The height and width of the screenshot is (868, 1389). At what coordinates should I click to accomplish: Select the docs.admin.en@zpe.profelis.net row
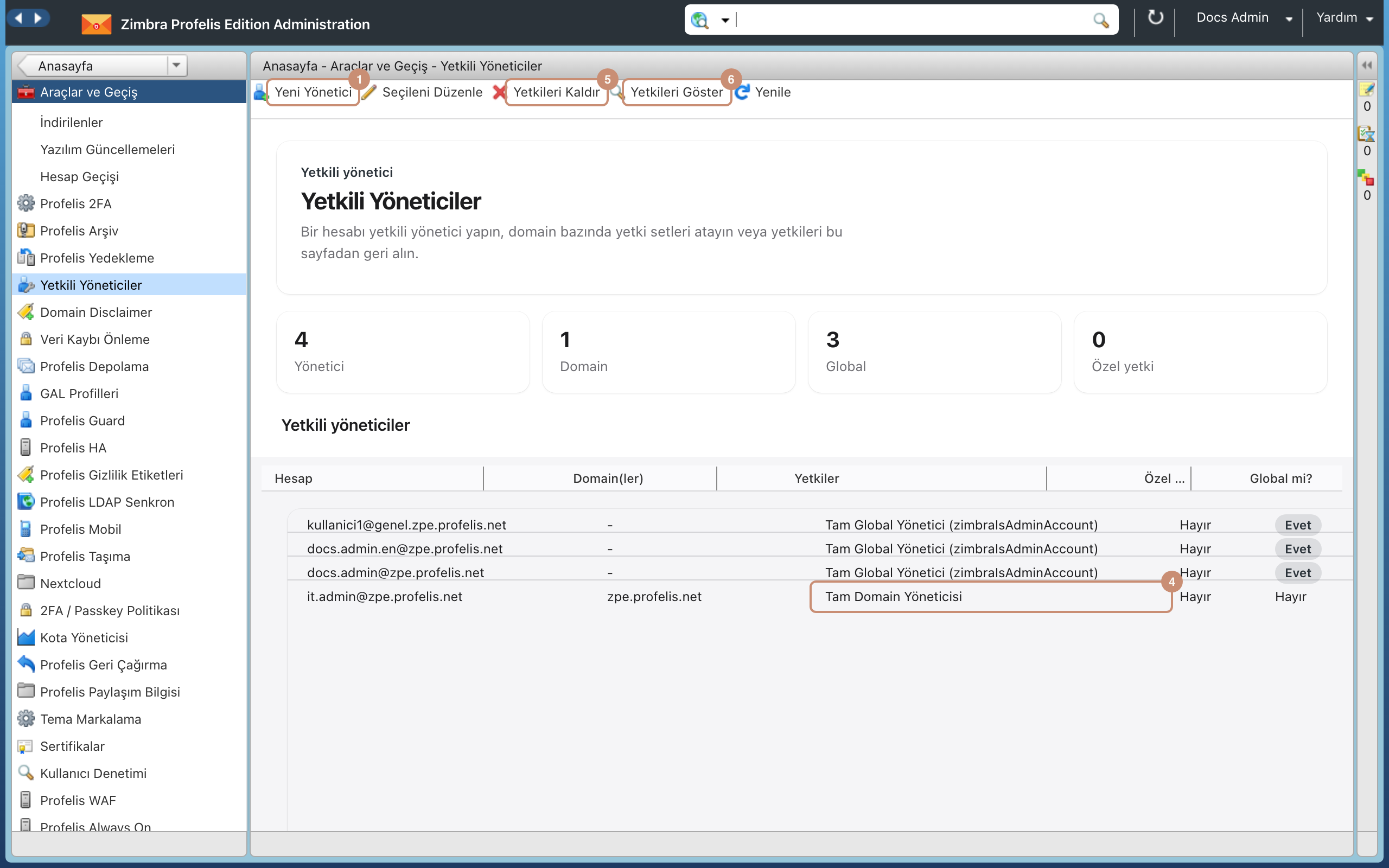[820, 548]
